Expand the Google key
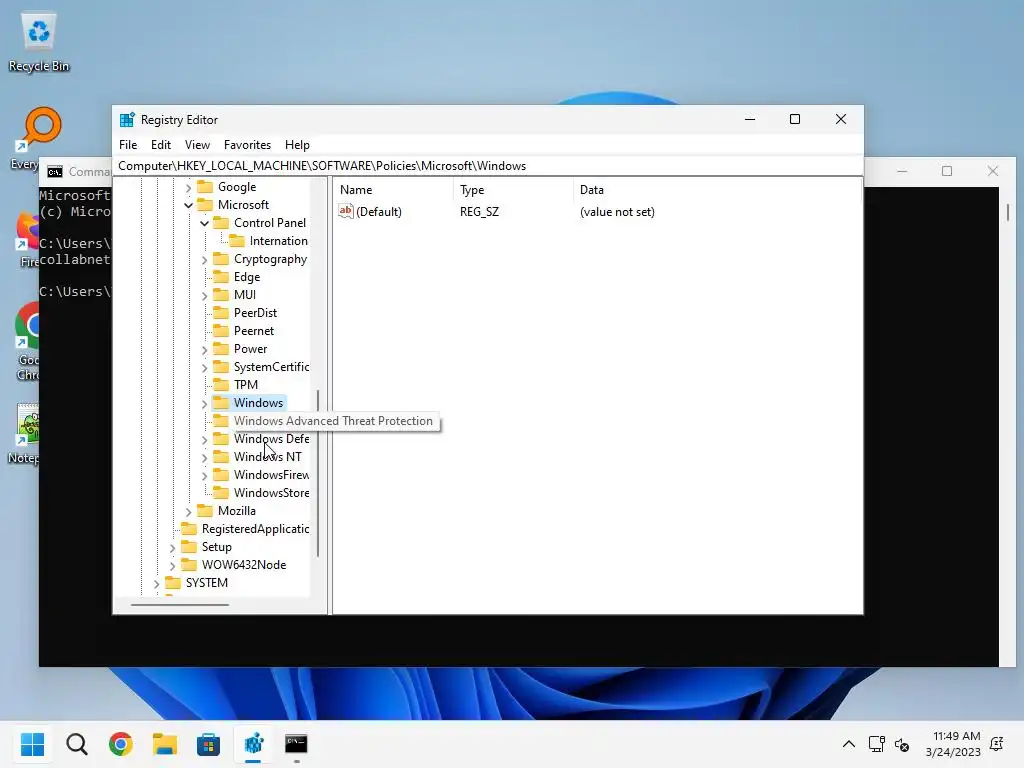Screen dimensions: 1024x768 [189, 187]
